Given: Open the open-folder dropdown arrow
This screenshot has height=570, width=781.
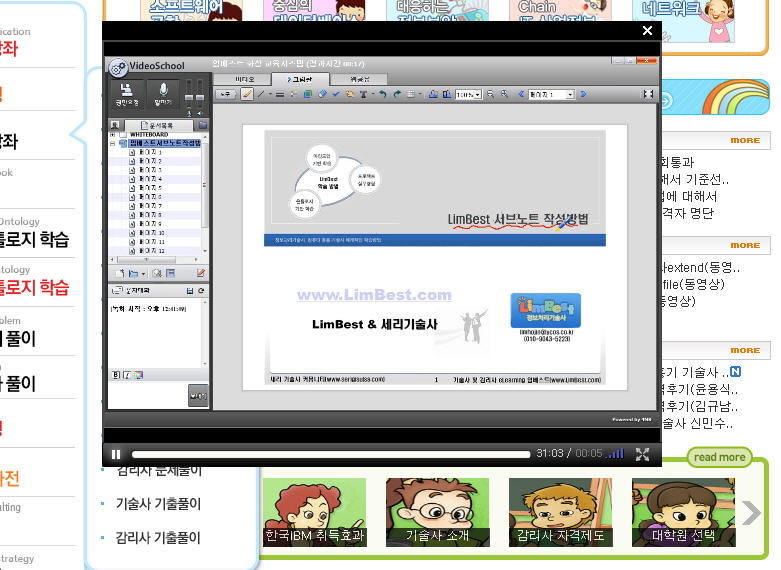Looking at the screenshot, I should tap(143, 274).
